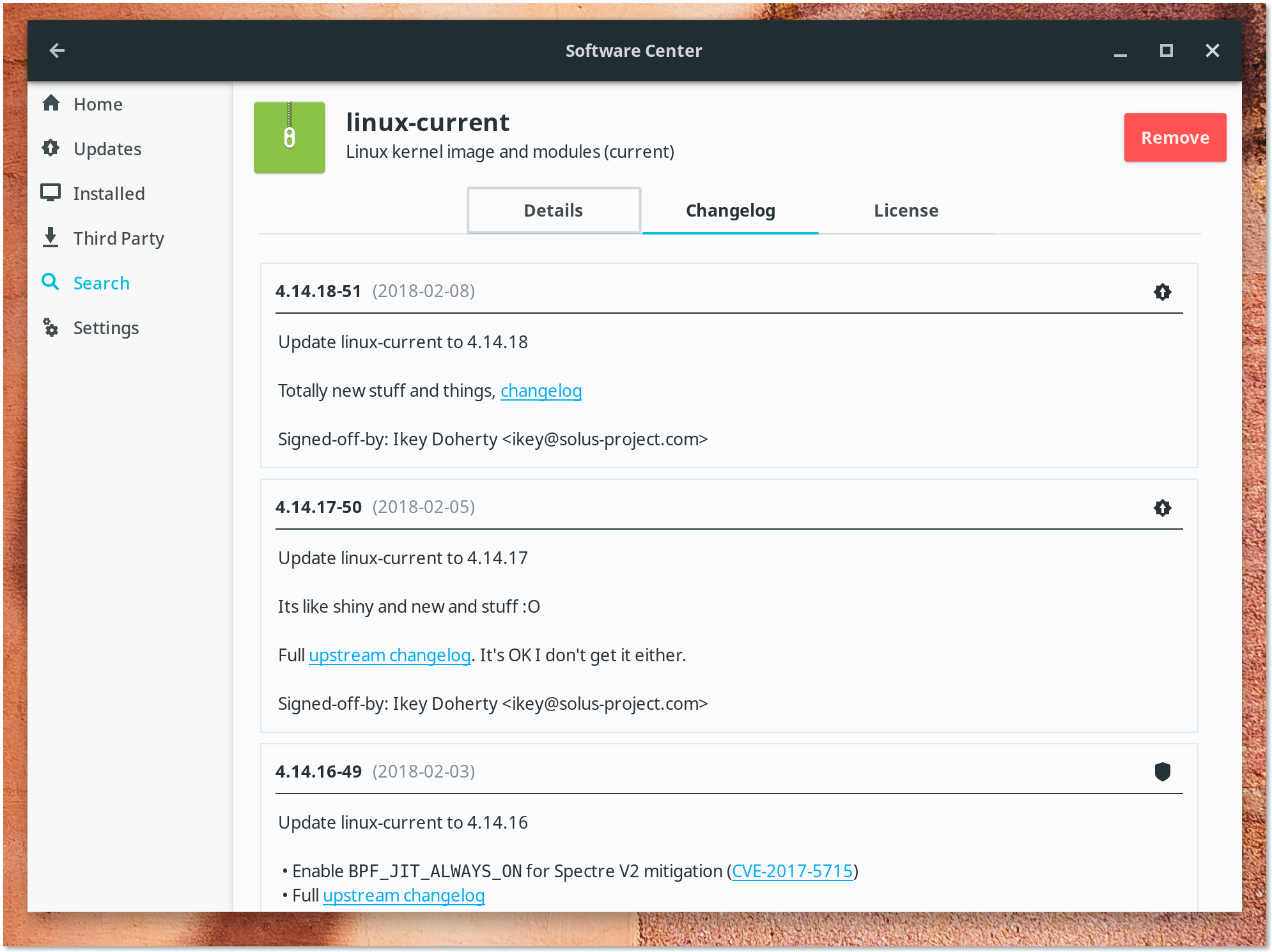Open the CVE-2017-5715 link
The height and width of the screenshot is (952, 1272).
point(792,871)
